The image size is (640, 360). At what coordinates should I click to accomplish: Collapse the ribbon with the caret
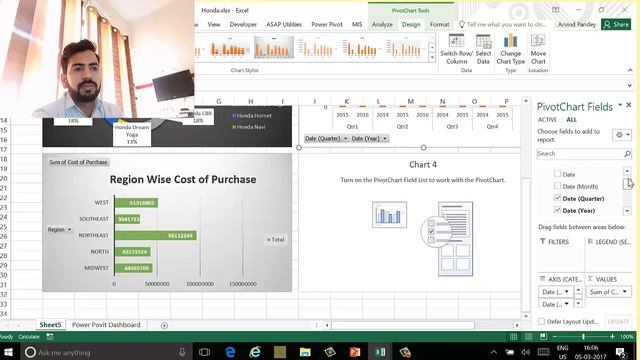[x=630, y=70]
